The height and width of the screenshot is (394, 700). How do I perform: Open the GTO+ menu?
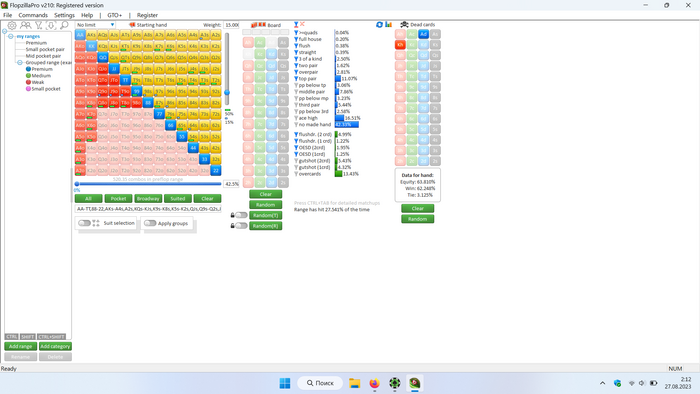[115, 15]
